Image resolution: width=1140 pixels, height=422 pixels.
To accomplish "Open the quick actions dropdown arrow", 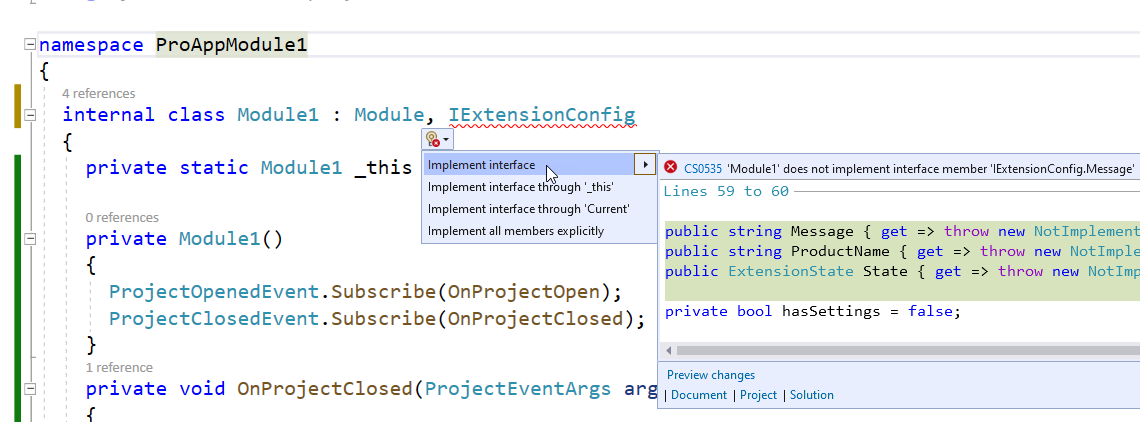I will (x=446, y=138).
